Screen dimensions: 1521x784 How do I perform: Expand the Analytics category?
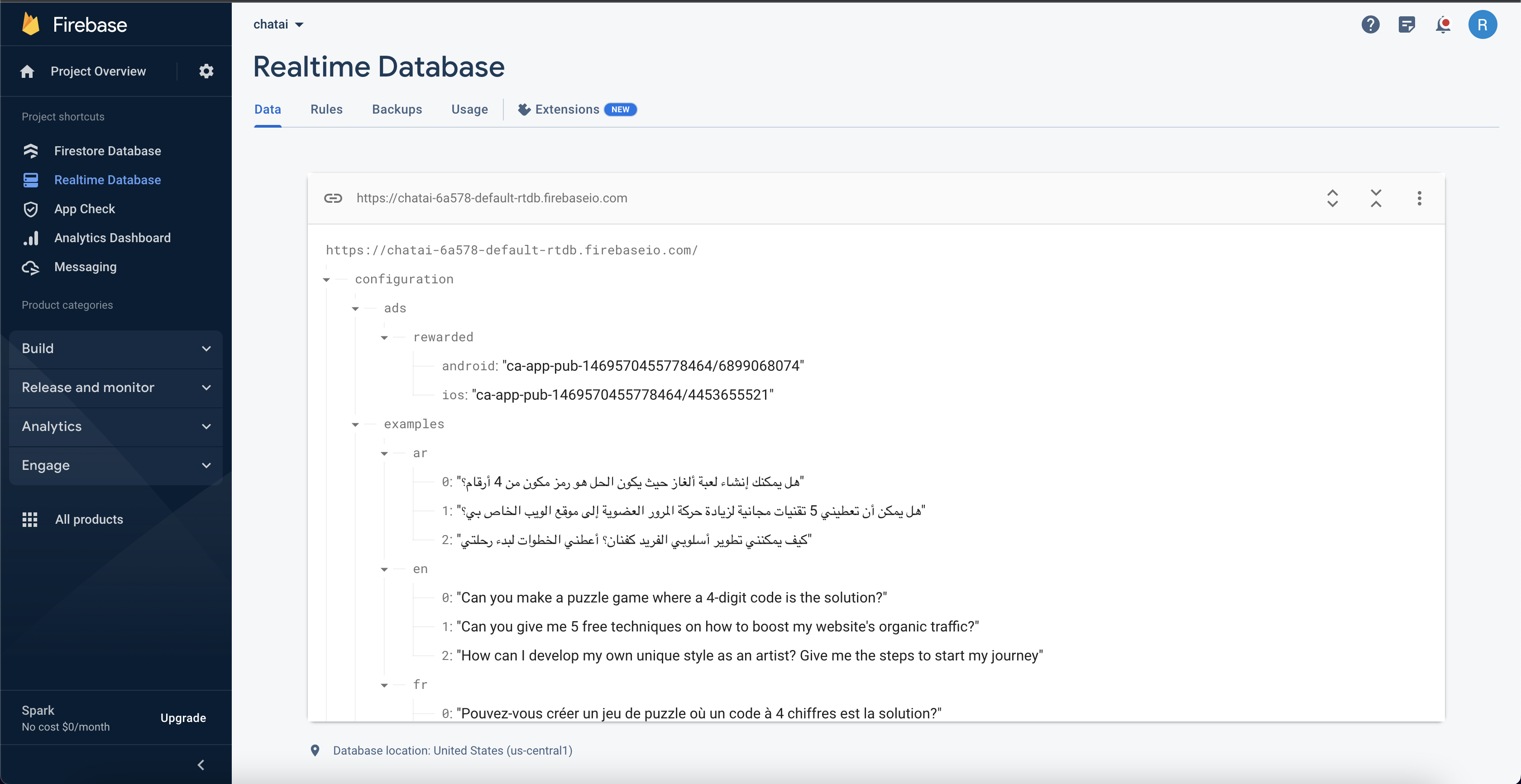[x=116, y=427]
